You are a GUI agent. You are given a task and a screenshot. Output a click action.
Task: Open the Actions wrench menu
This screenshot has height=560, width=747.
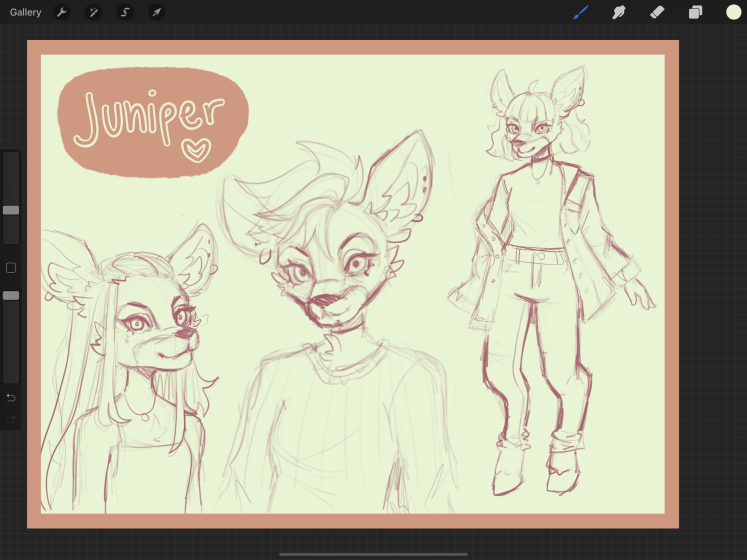61,12
